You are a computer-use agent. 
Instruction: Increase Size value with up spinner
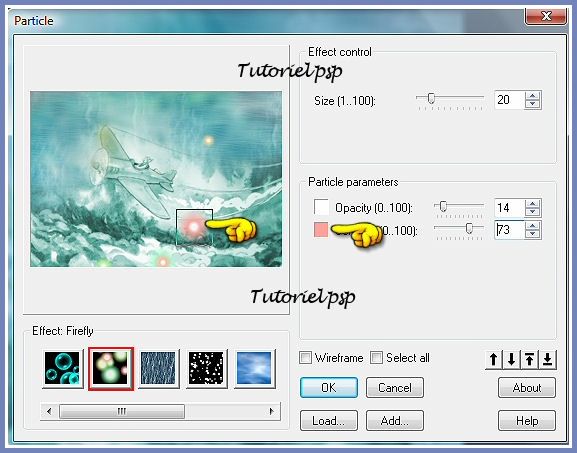[532, 96]
